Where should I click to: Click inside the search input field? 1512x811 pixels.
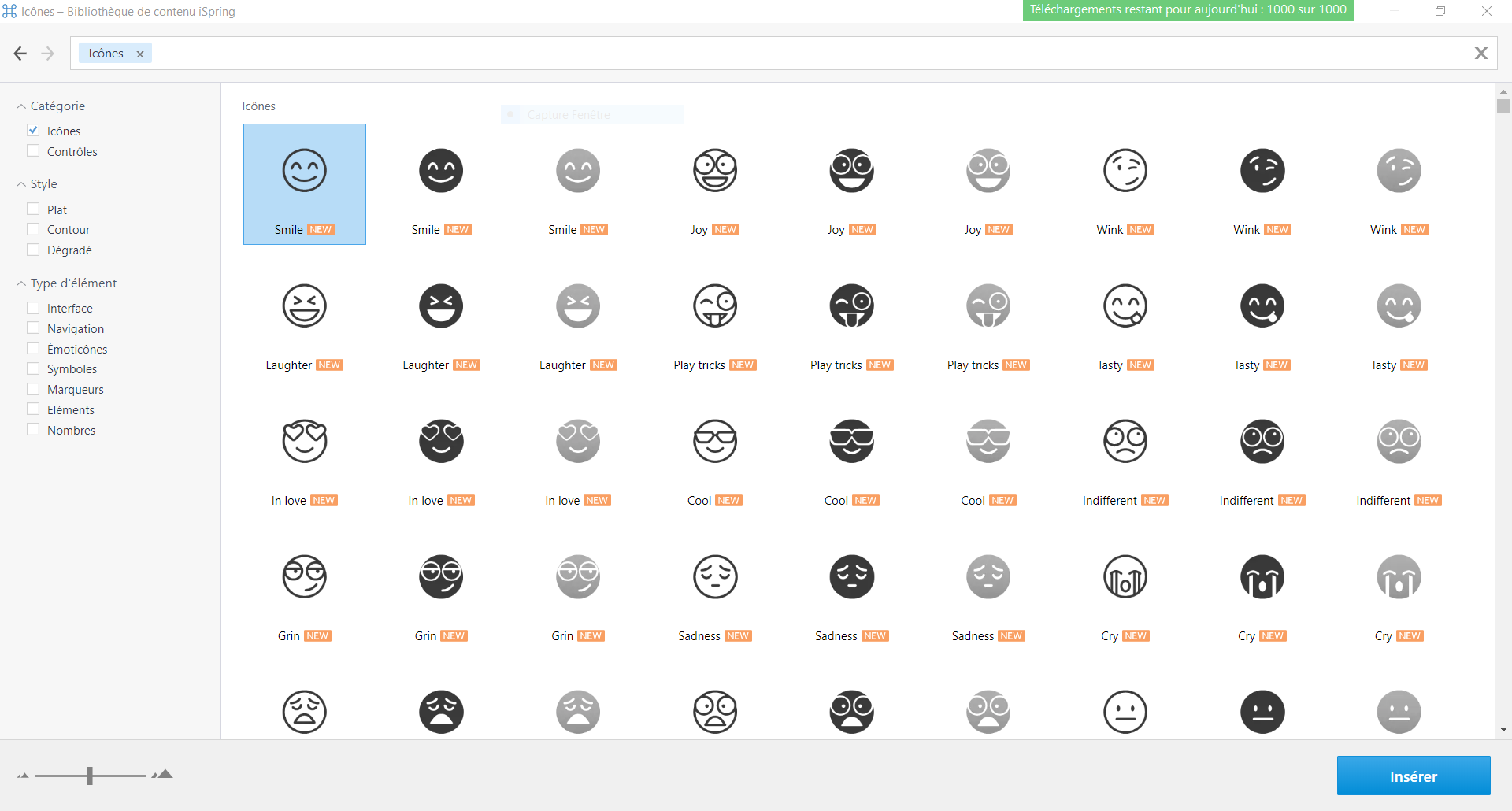787,54
